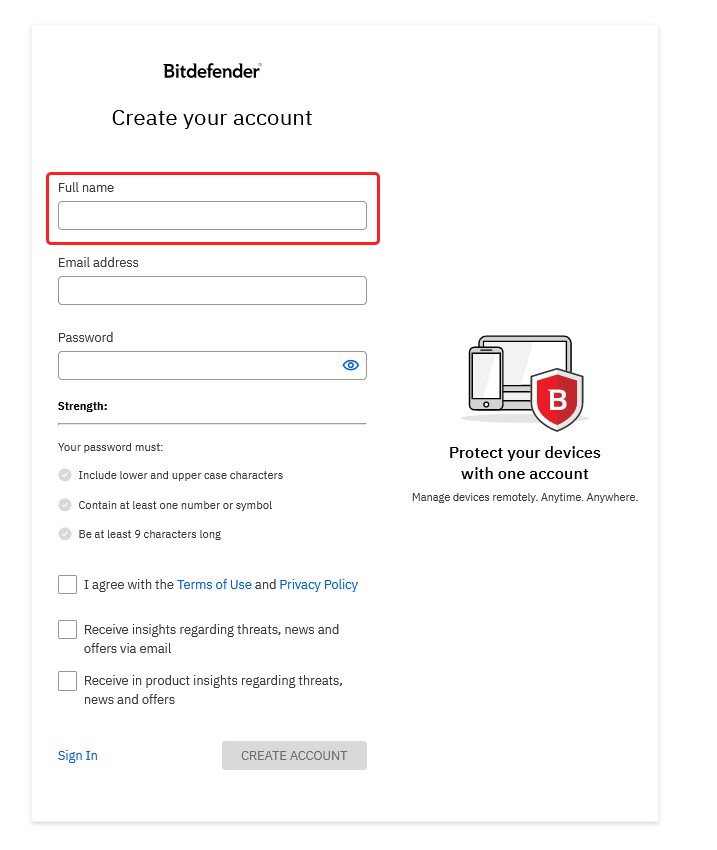Click the 'Create your account' heading
Viewport: 717px width, 850px height.
point(212,118)
